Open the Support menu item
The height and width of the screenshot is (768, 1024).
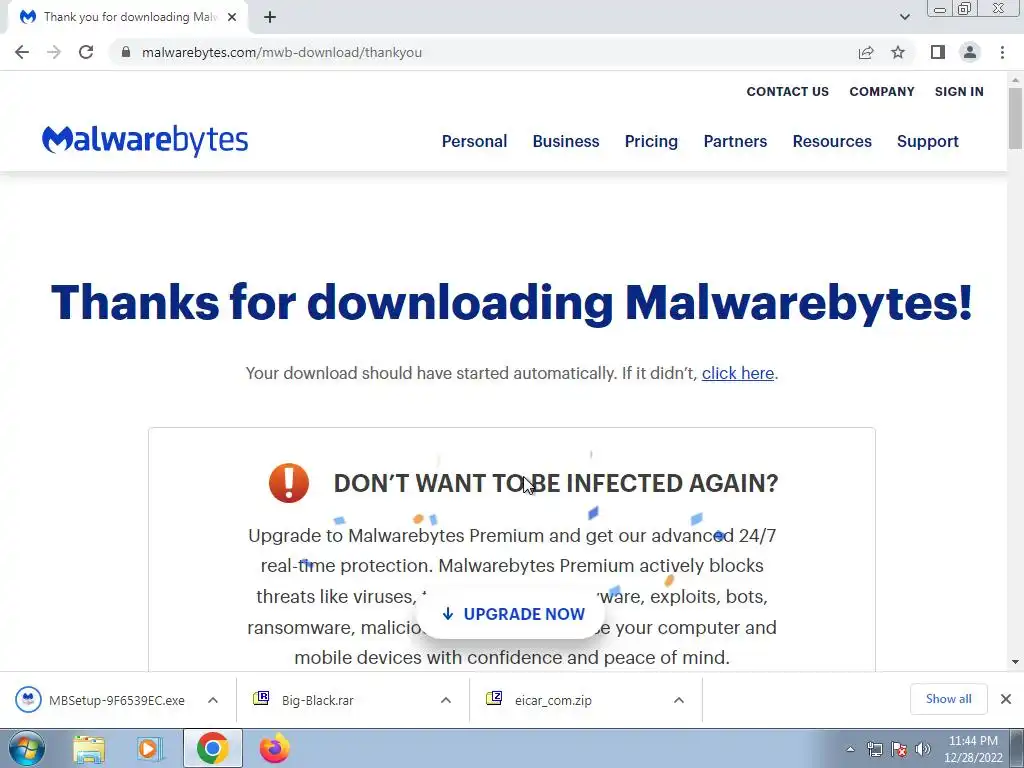click(x=927, y=141)
